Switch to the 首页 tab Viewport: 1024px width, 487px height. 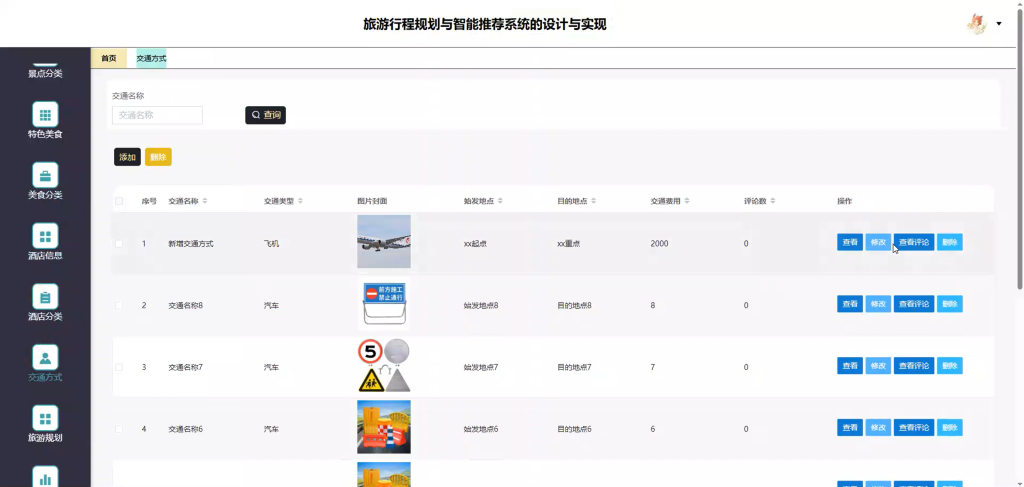(x=108, y=58)
